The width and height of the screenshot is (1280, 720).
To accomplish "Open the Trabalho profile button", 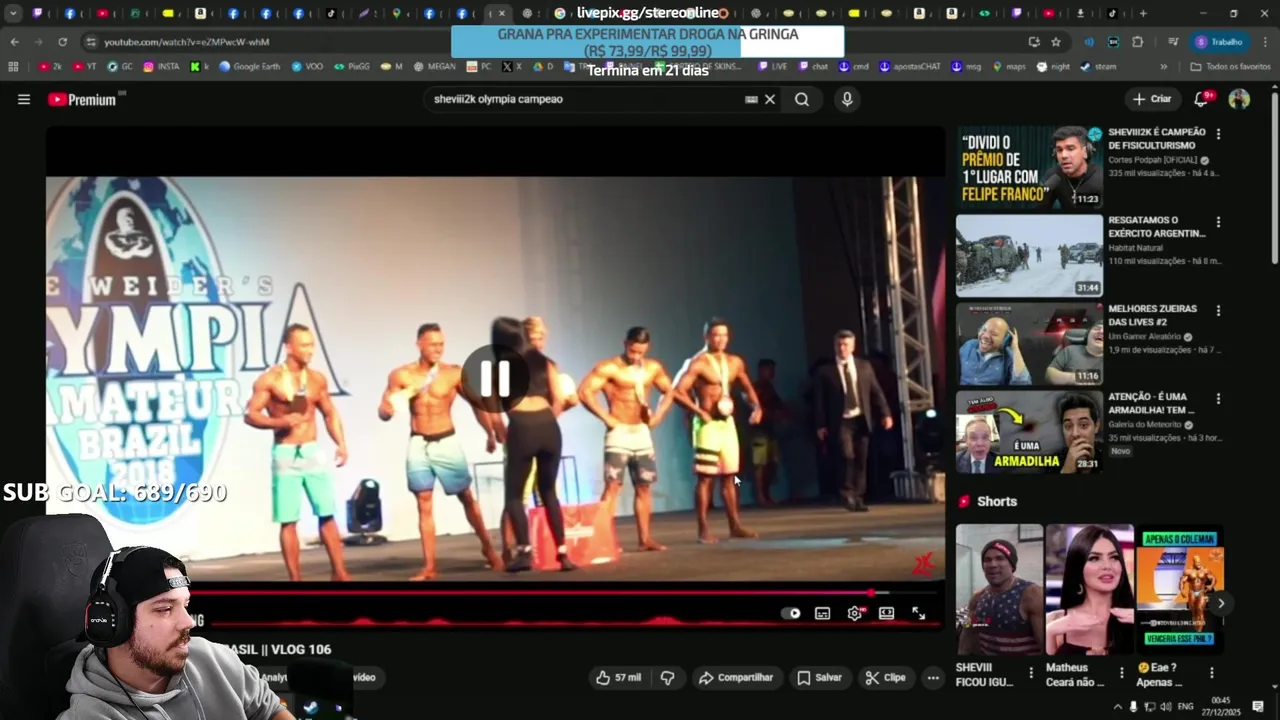I will [x=1219, y=42].
